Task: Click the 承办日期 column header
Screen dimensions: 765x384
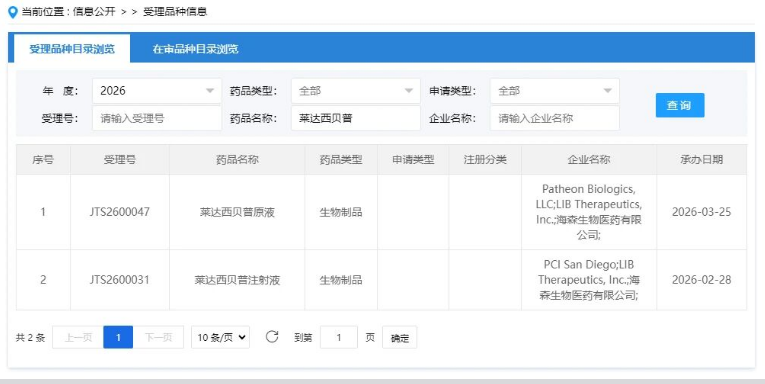Action: coord(702,160)
